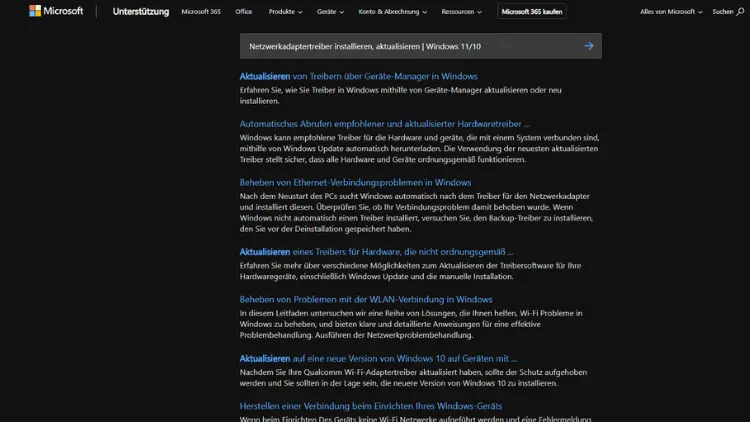The height and width of the screenshot is (422, 750).
Task: Open Aktualisieren eines Treibers für Hardware result
Action: (x=376, y=252)
